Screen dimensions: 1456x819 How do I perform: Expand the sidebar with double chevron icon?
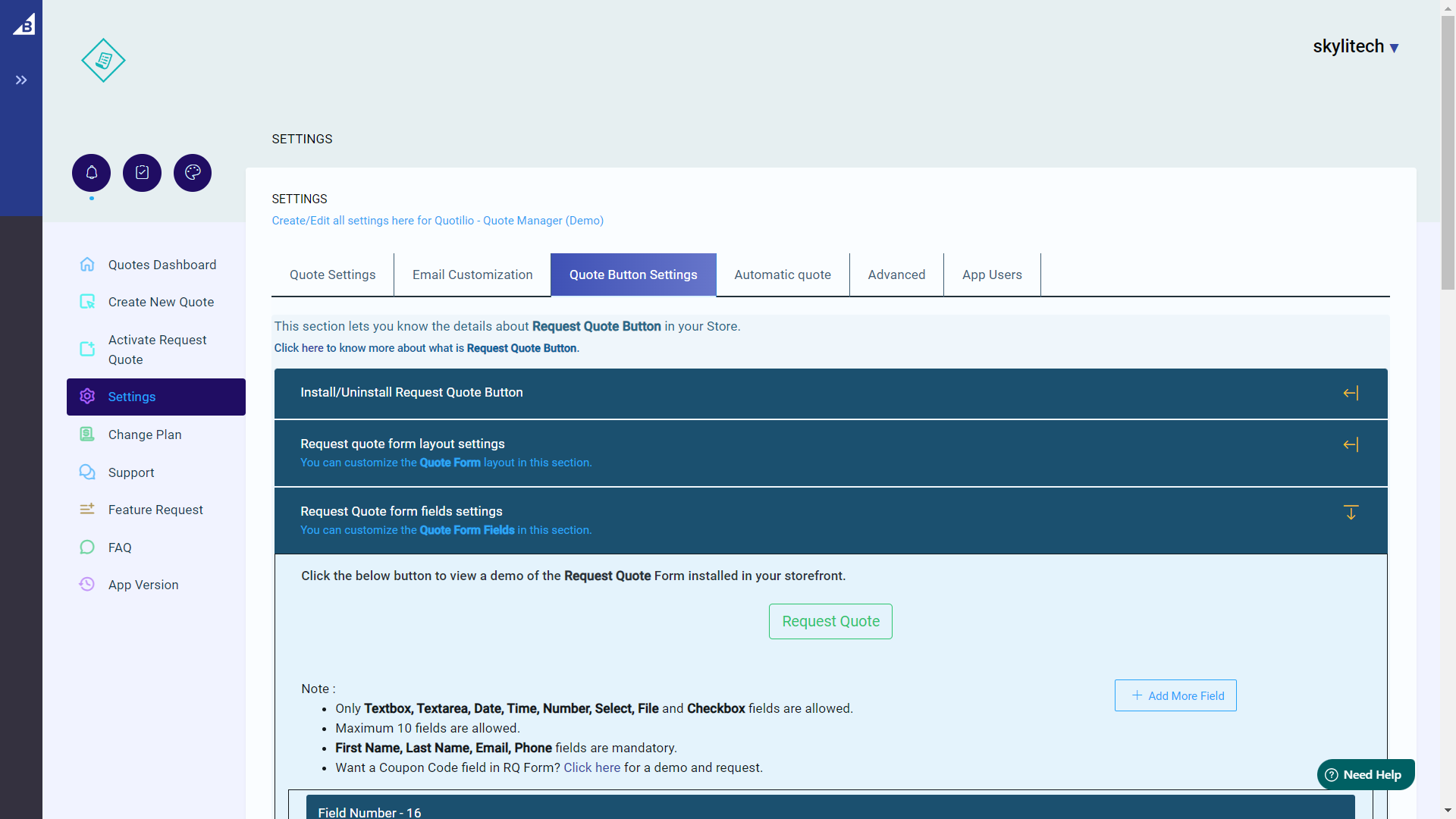click(21, 80)
